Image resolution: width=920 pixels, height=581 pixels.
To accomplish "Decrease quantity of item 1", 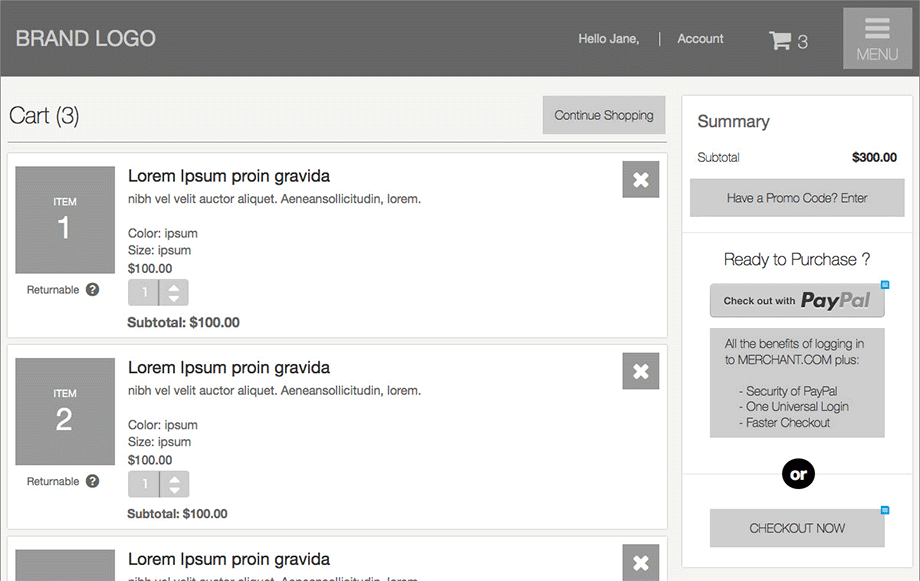I will tap(175, 299).
